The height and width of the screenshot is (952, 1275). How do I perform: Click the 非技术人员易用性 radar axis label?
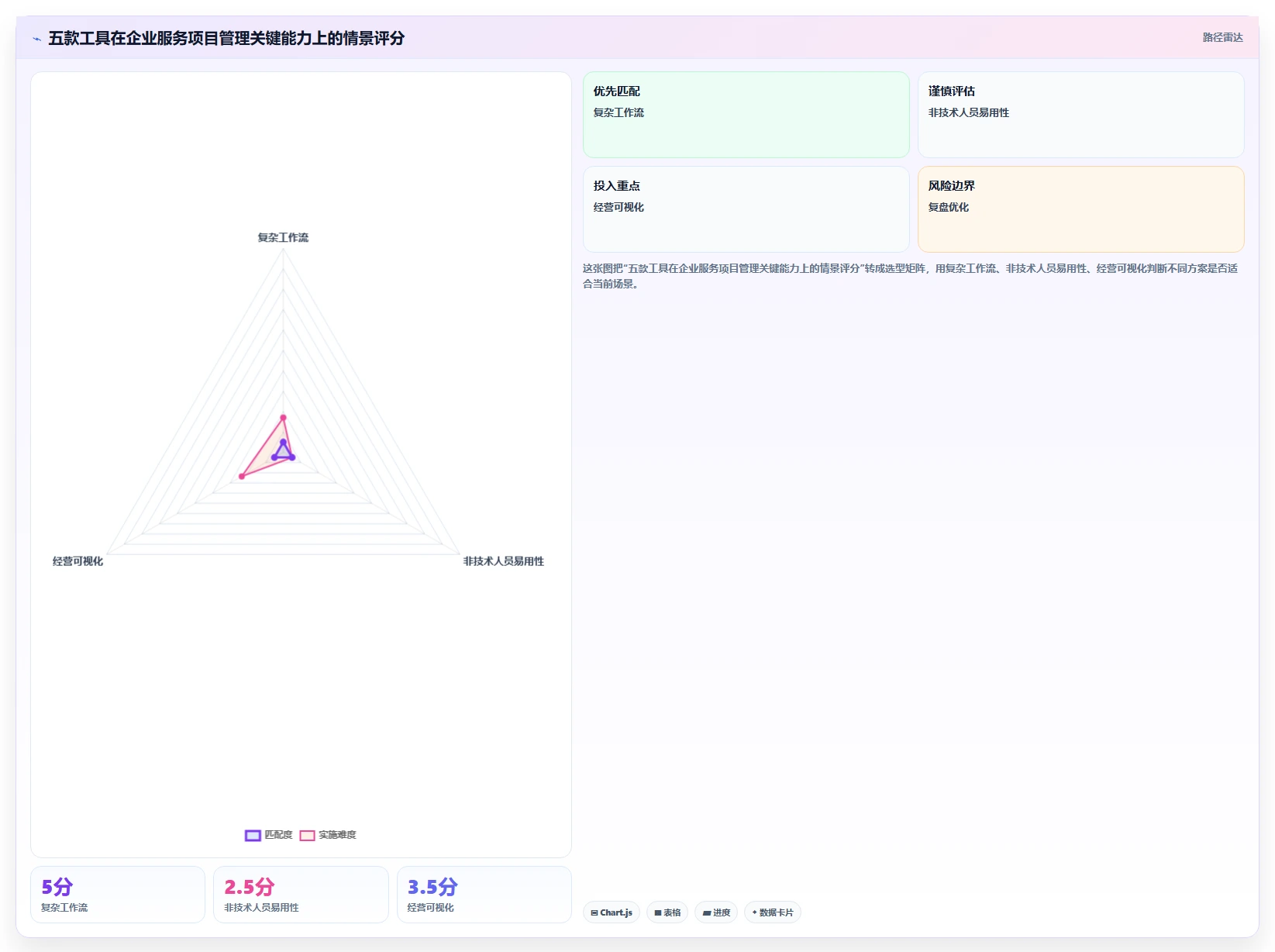(x=504, y=561)
